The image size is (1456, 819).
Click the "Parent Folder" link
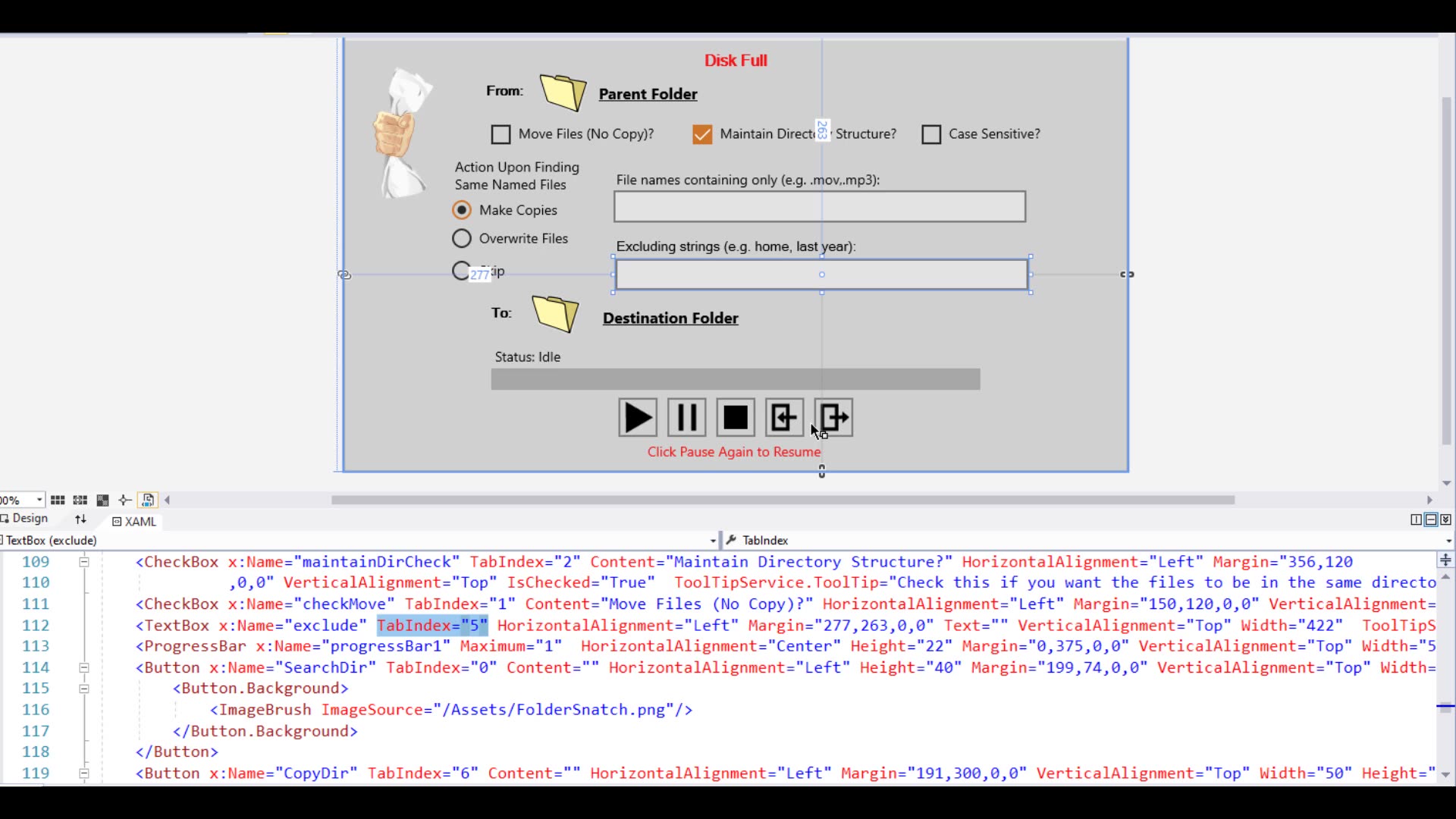coord(648,94)
